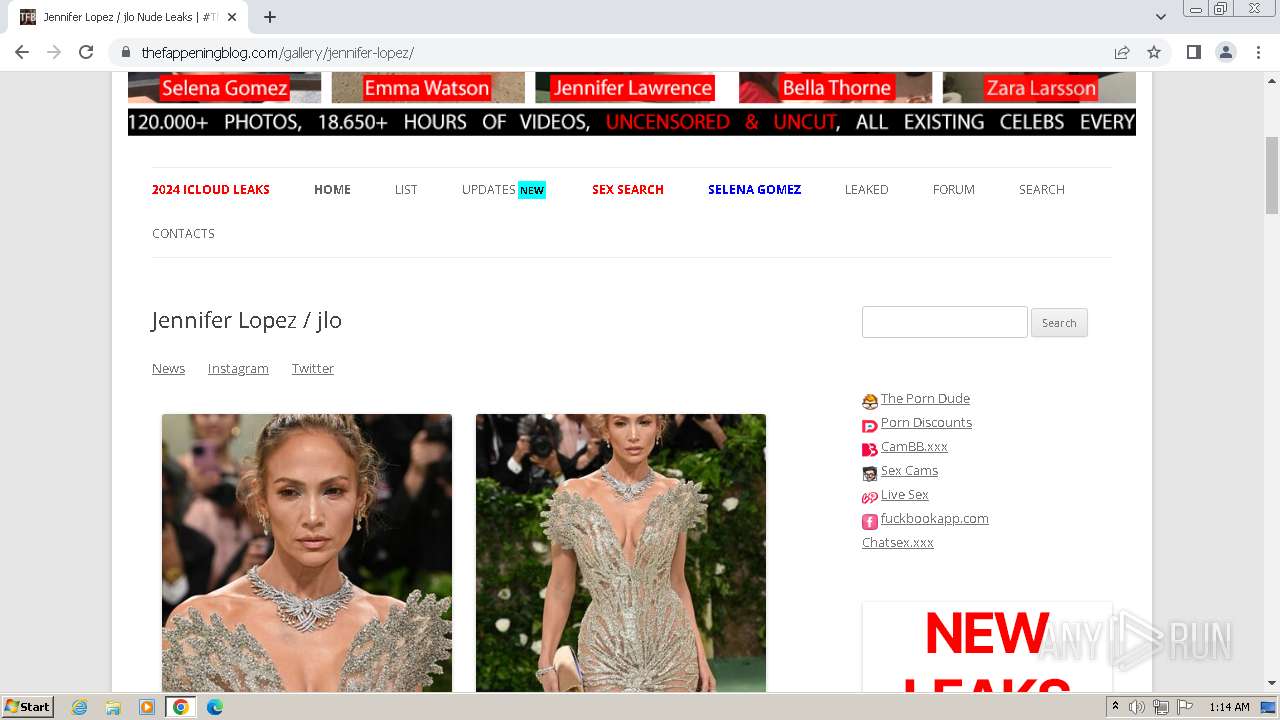The height and width of the screenshot is (720, 1280).
Task: Go to the HOME menu item
Action: pos(332,189)
